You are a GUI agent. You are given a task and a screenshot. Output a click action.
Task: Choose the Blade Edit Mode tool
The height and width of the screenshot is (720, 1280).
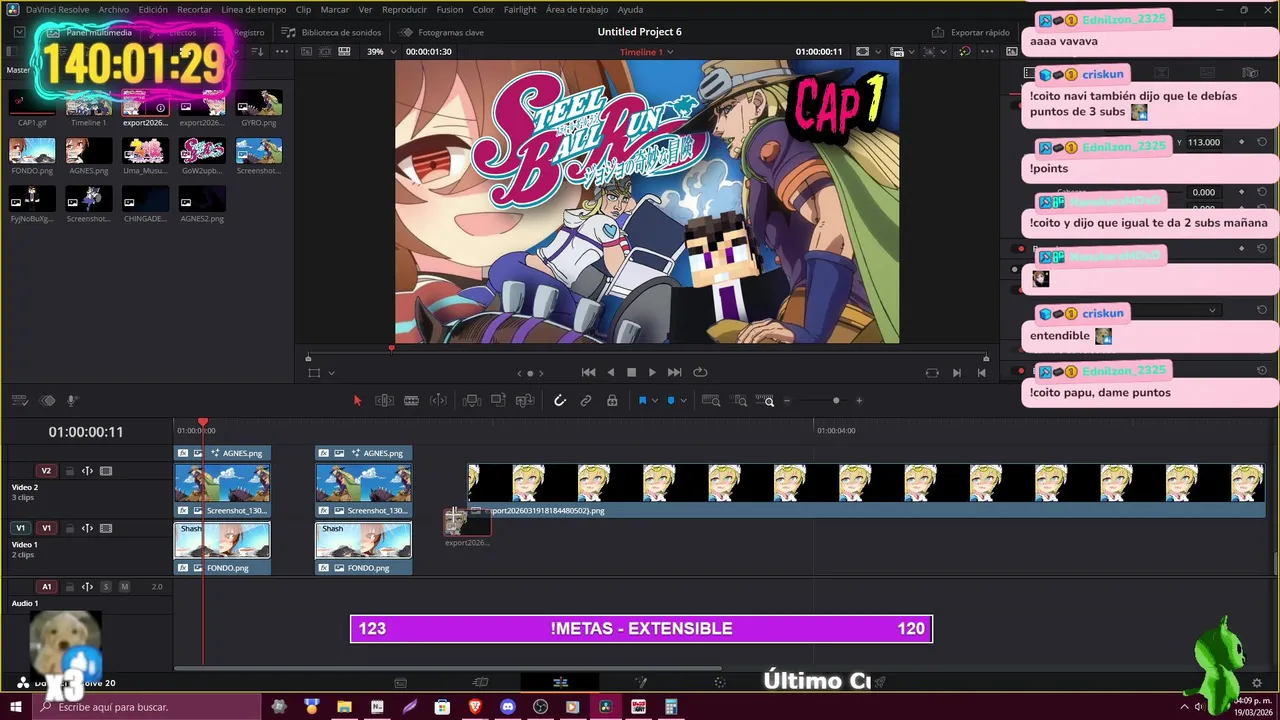point(411,401)
